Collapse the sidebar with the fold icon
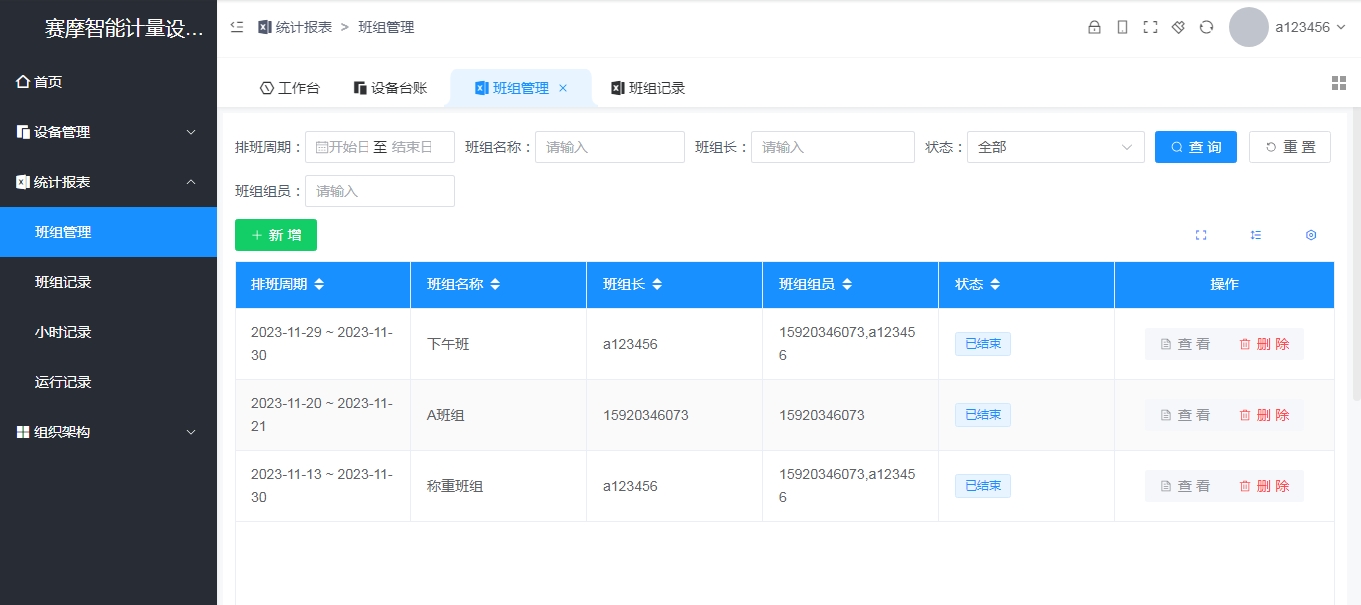The image size is (1361, 605). coord(236,27)
